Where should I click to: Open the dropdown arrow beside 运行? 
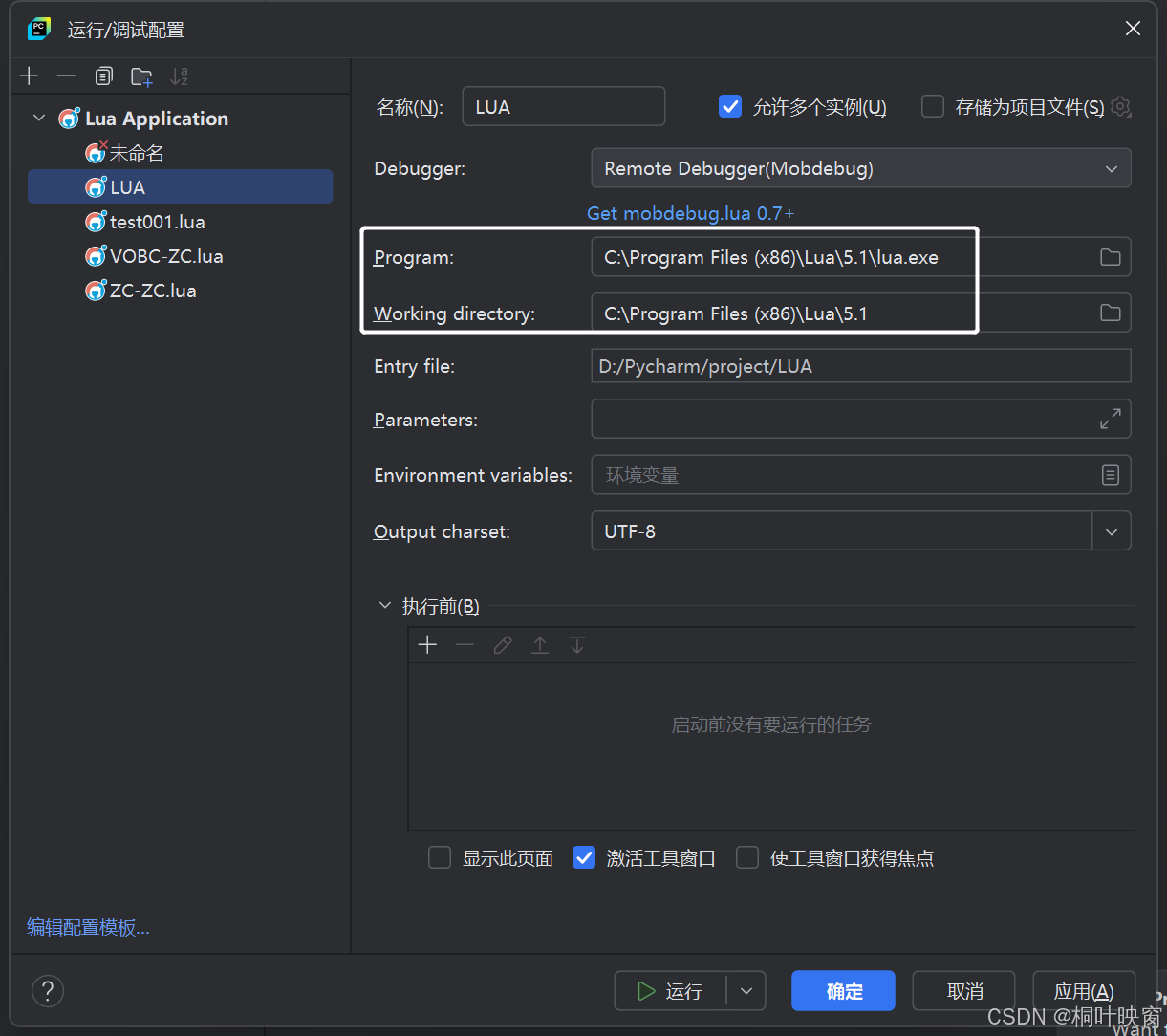coord(746,991)
